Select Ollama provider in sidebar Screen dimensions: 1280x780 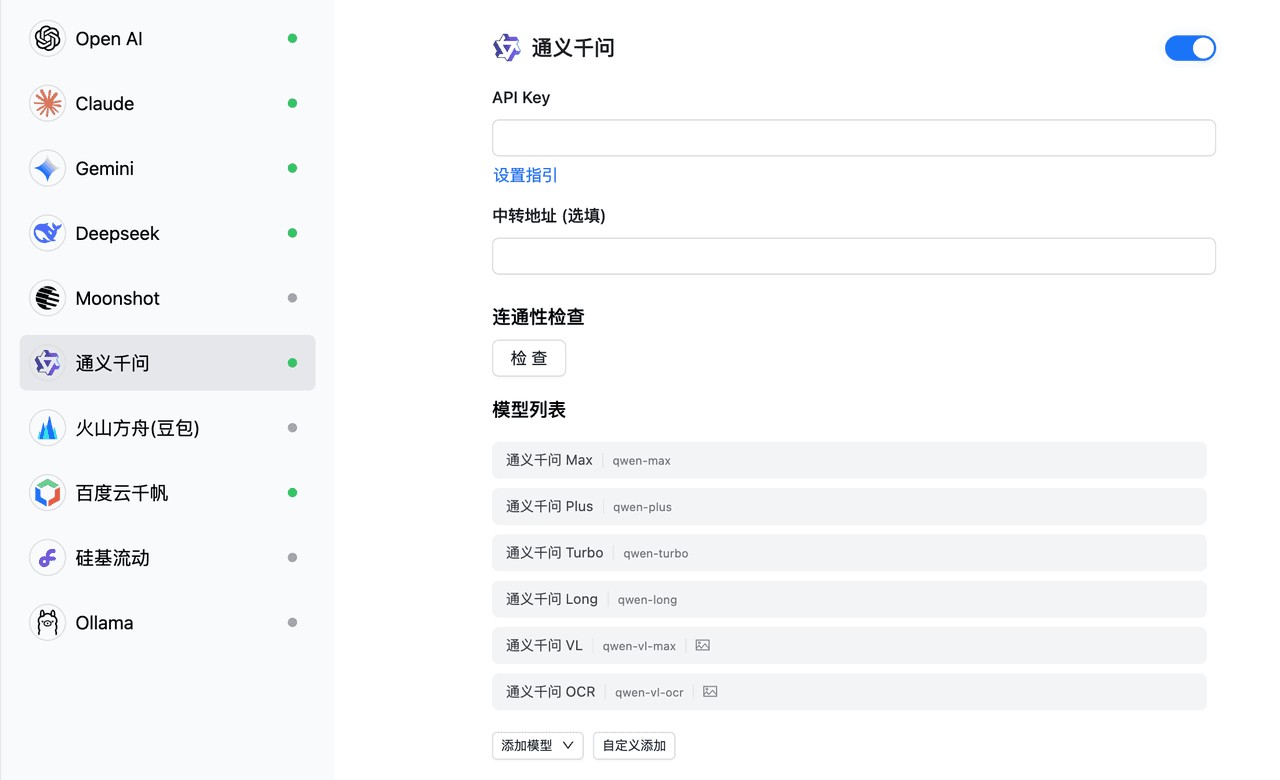pos(168,622)
